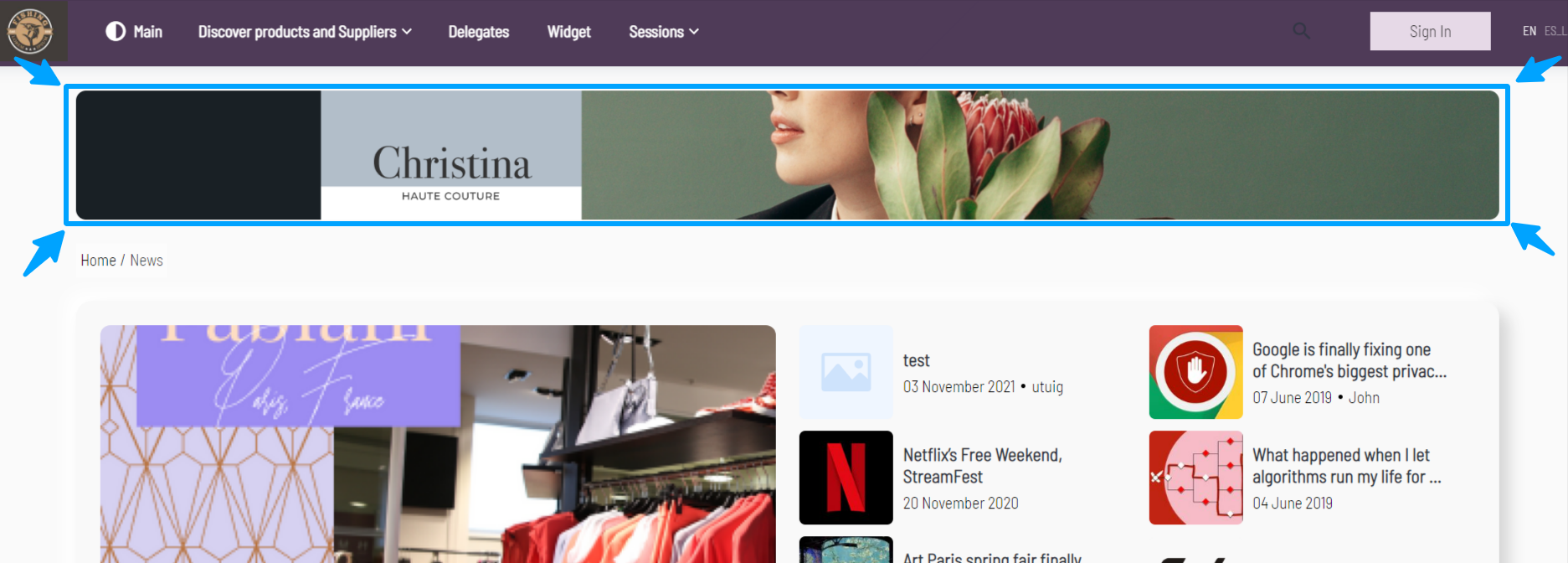Click the Chrome privacy hand icon thumbnail
The height and width of the screenshot is (563, 1568).
pos(1195,372)
